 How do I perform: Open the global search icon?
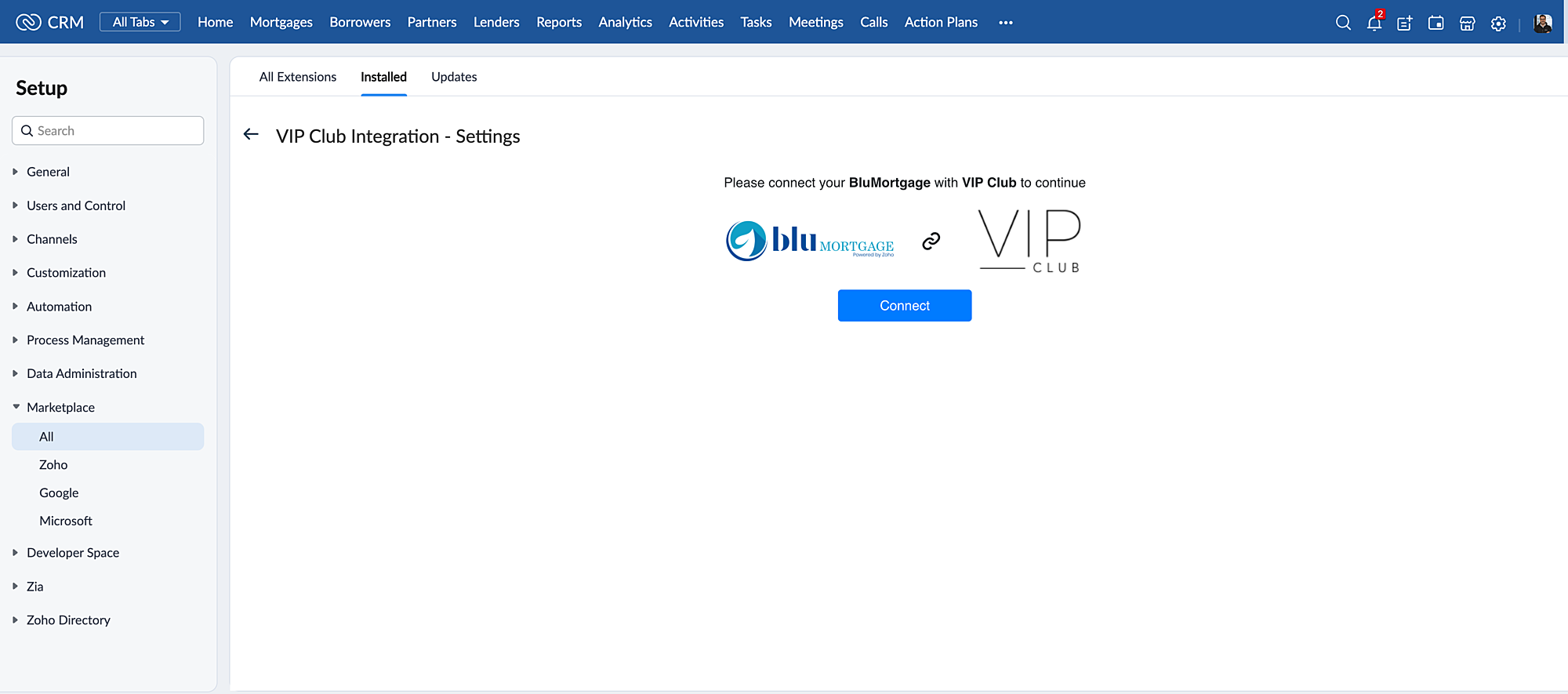pos(1343,23)
